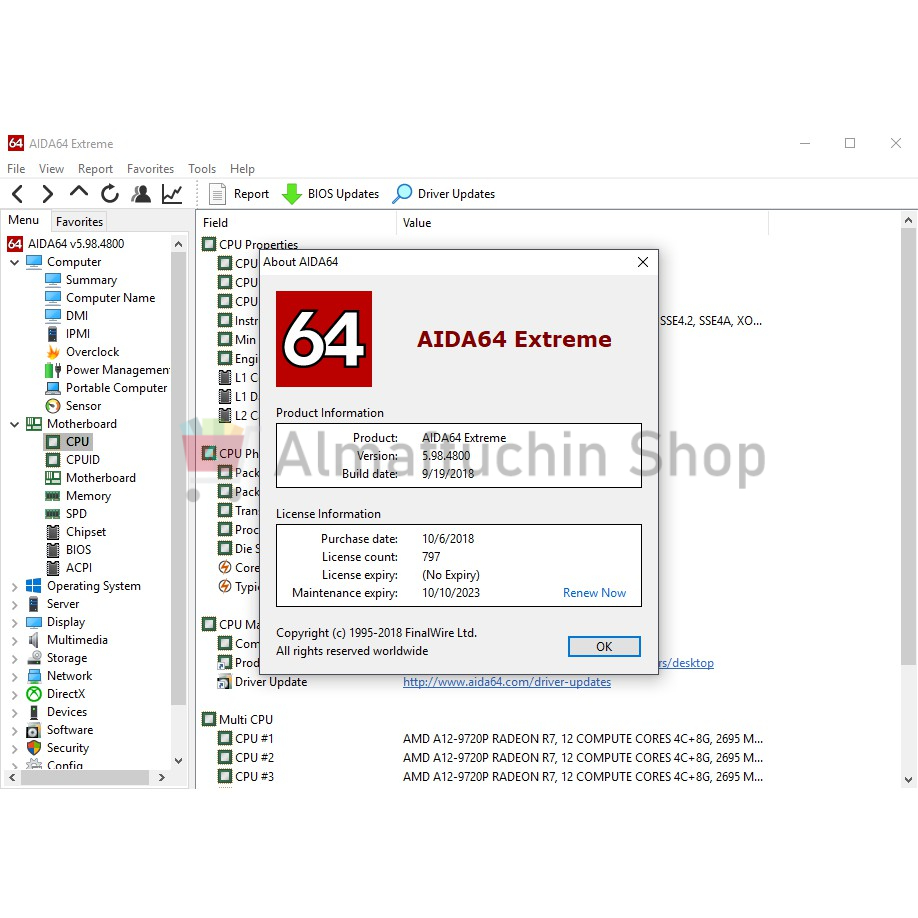This screenshot has height=918, width=918.
Task: Select Summary in the Computer tree
Action: pos(91,280)
